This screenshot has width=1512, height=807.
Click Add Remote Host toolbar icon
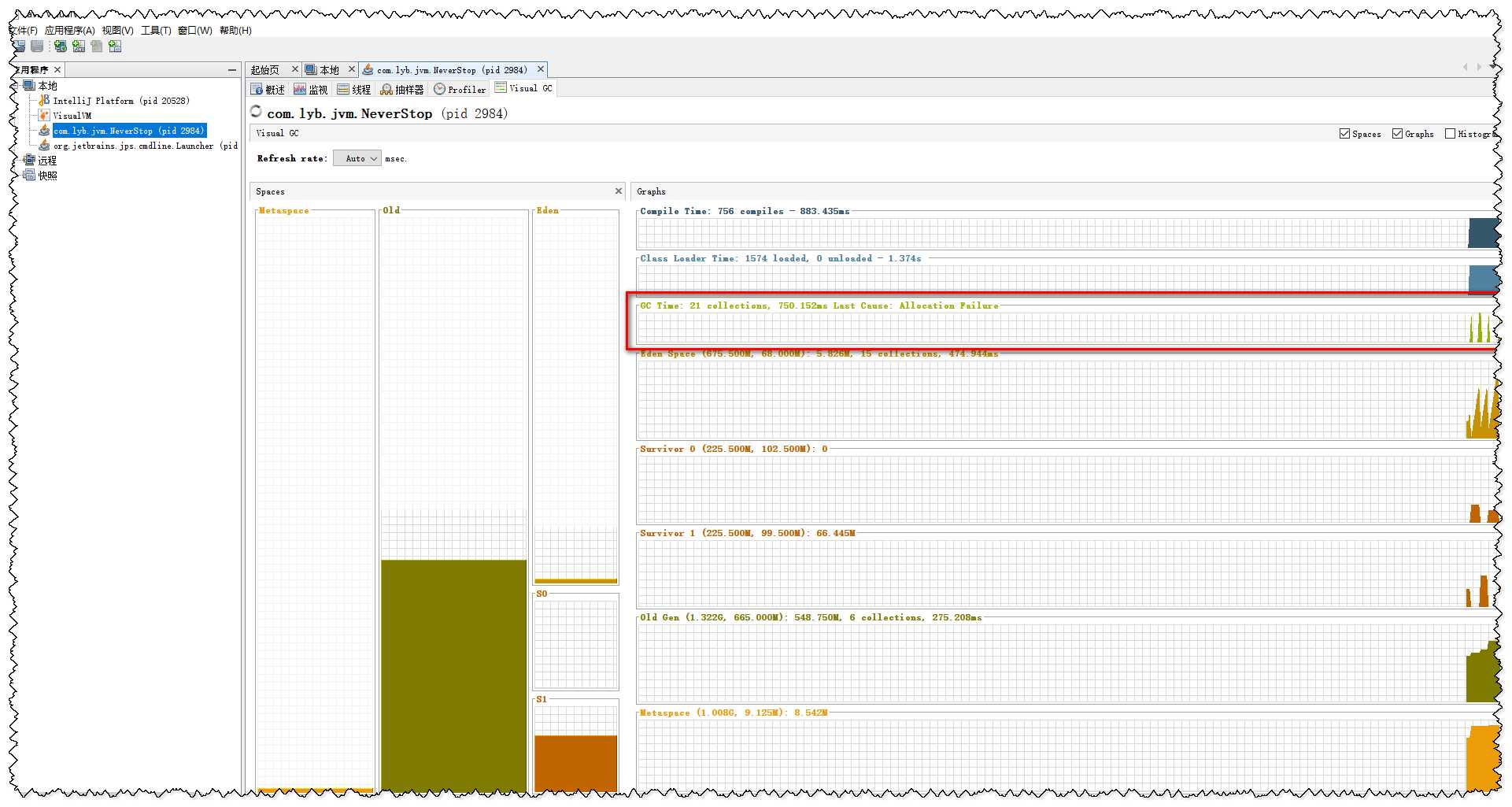tap(61, 46)
